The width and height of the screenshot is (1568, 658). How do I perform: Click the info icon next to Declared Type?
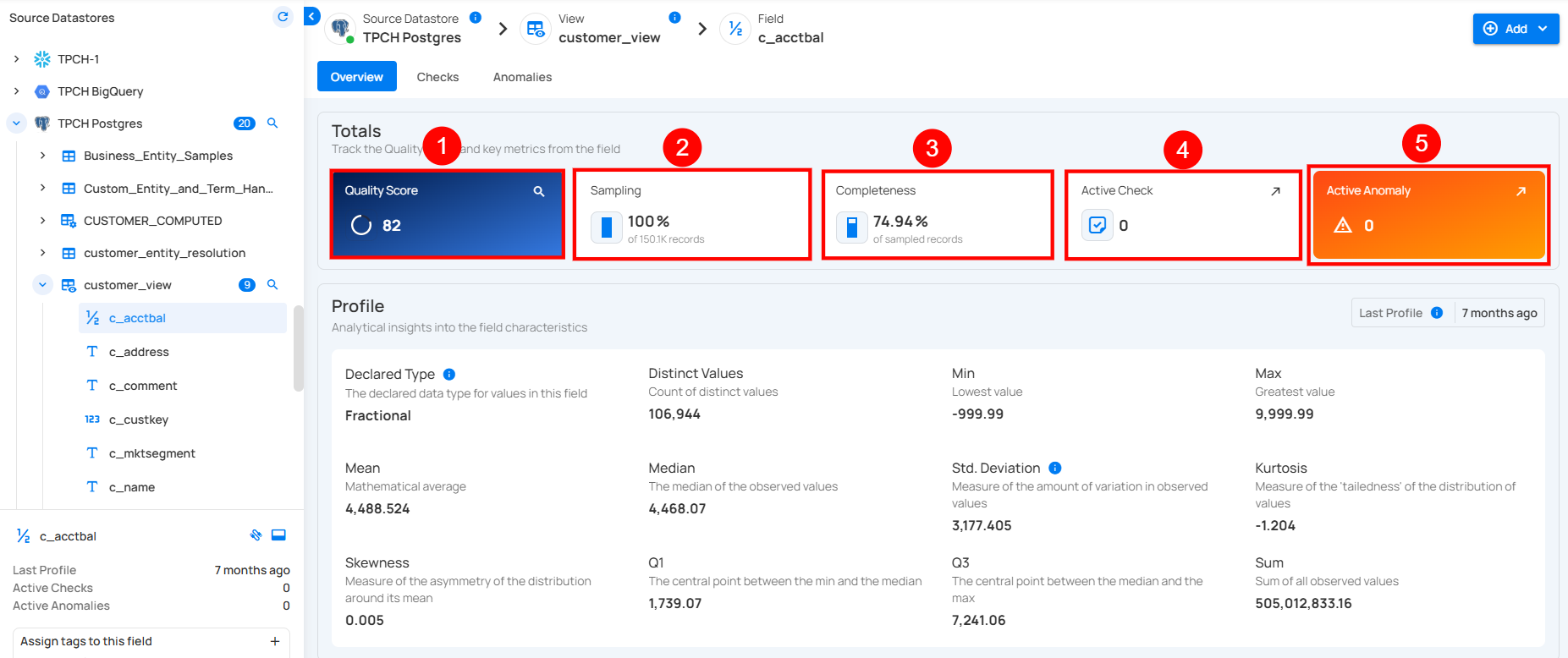(x=449, y=375)
